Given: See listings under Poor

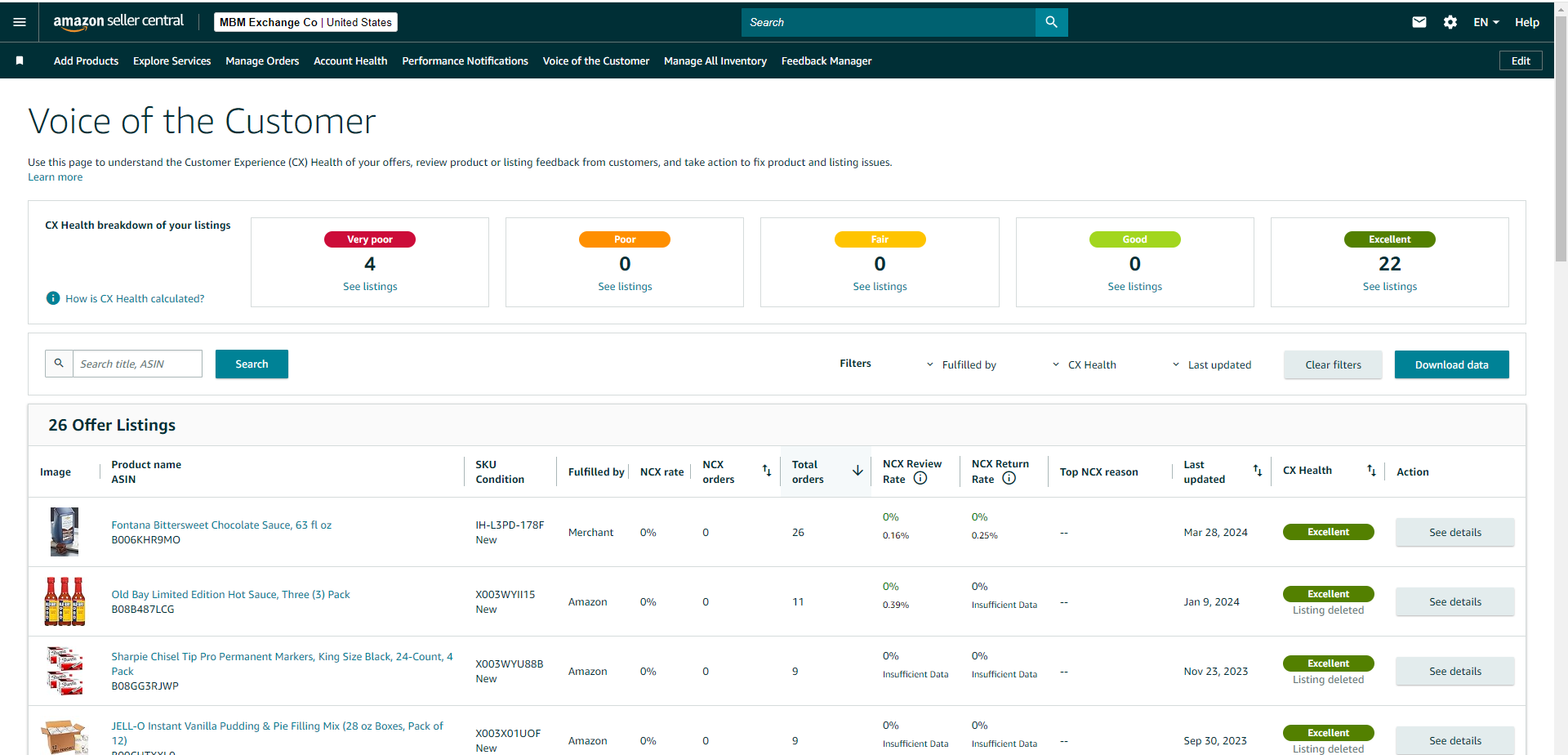Looking at the screenshot, I should [x=625, y=286].
